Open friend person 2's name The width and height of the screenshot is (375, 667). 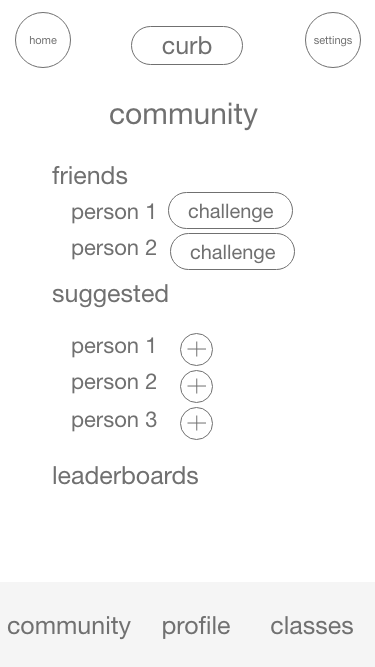click(x=114, y=248)
